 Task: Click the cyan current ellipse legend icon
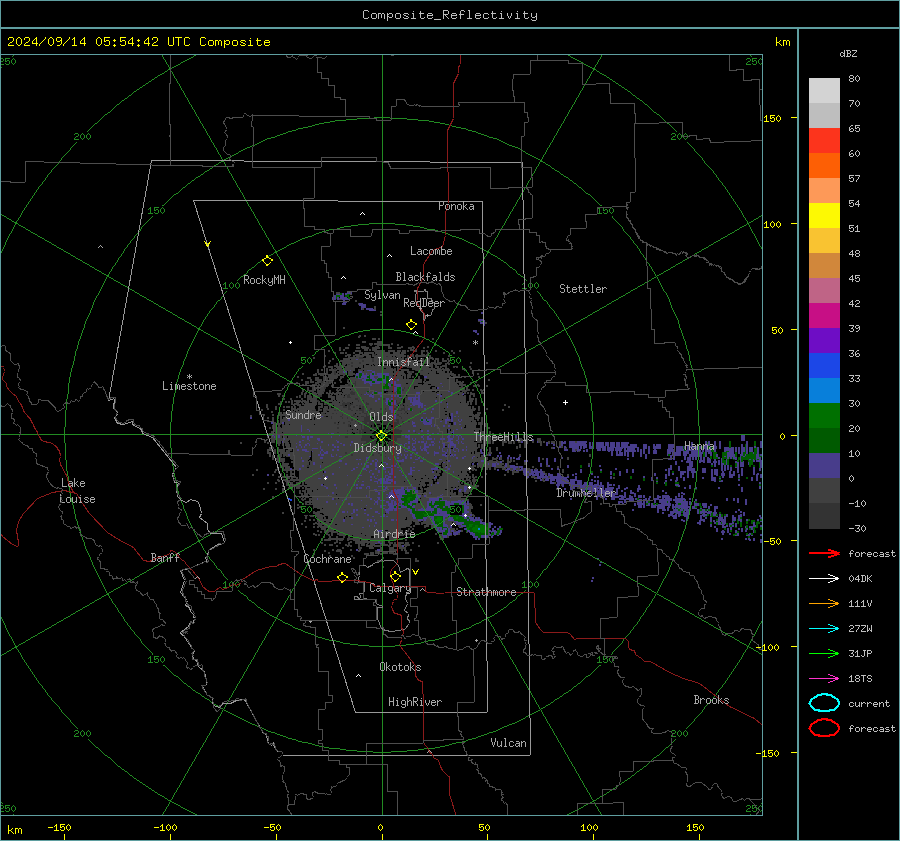point(824,703)
